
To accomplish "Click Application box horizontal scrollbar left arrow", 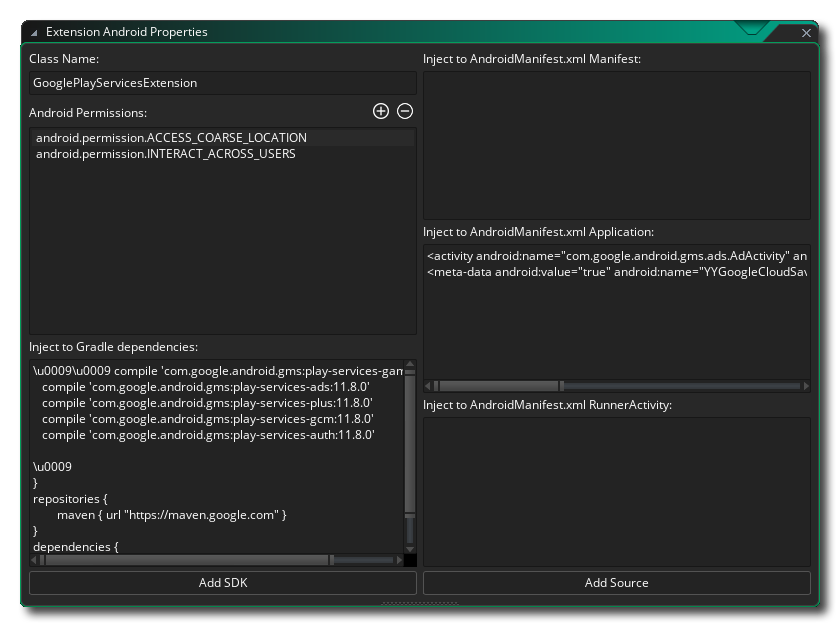I will coord(428,386).
